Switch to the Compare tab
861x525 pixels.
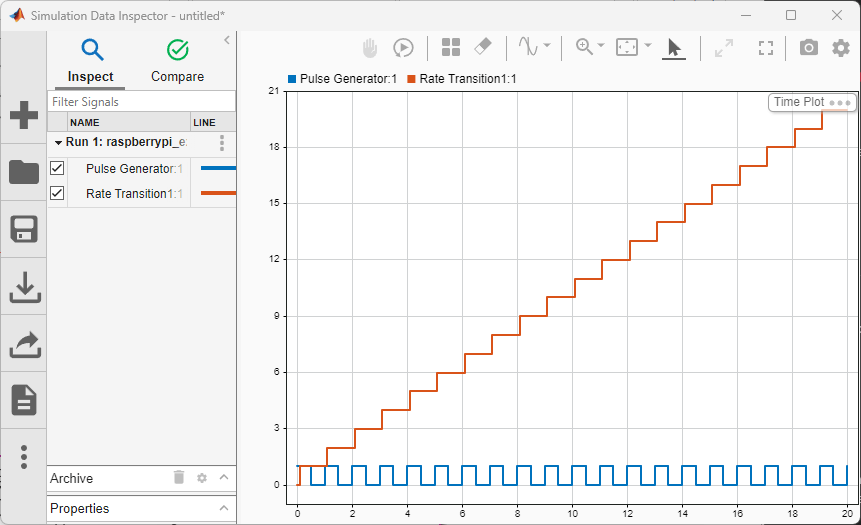coord(177,60)
